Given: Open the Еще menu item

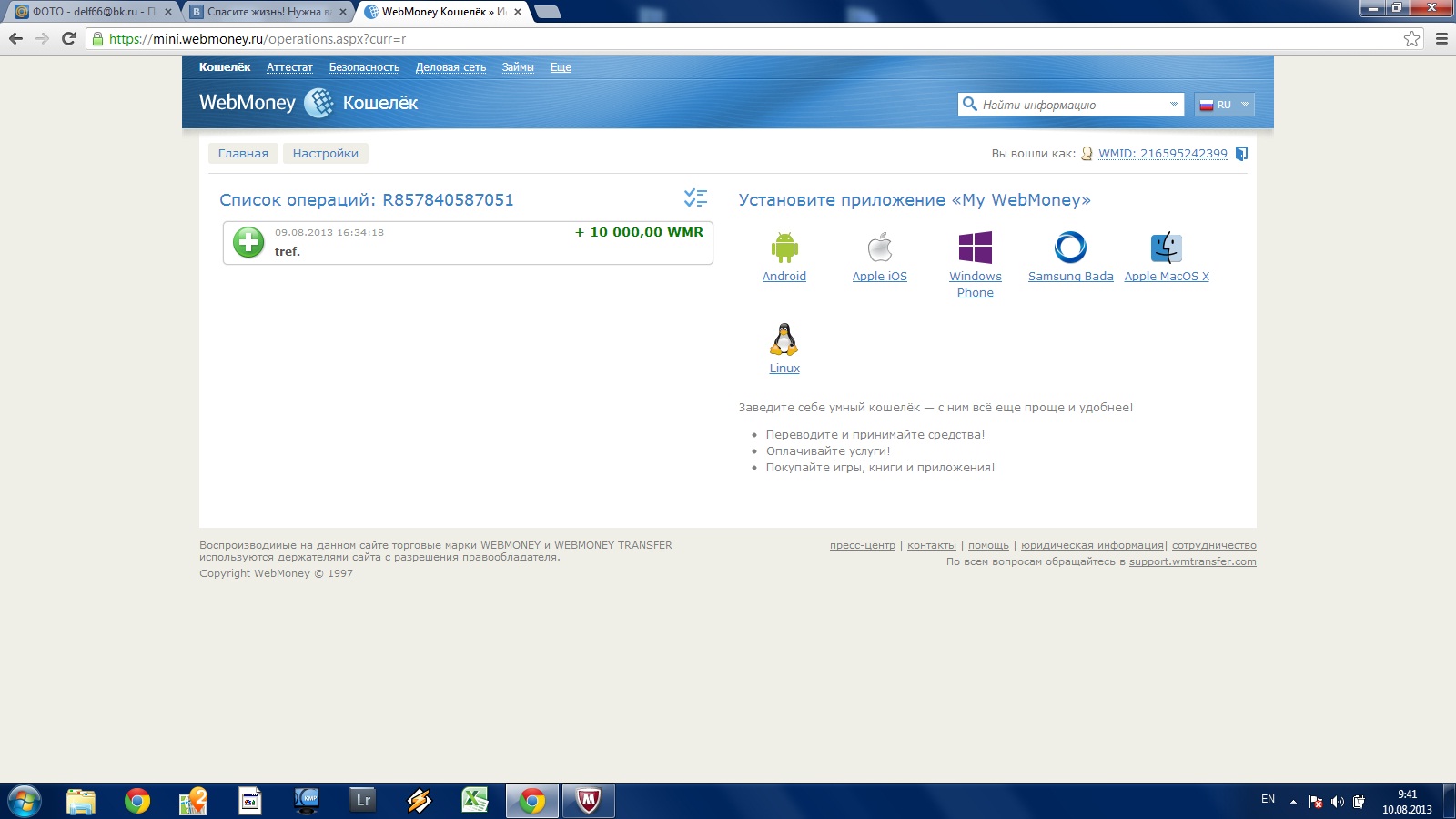Looking at the screenshot, I should pos(561,67).
